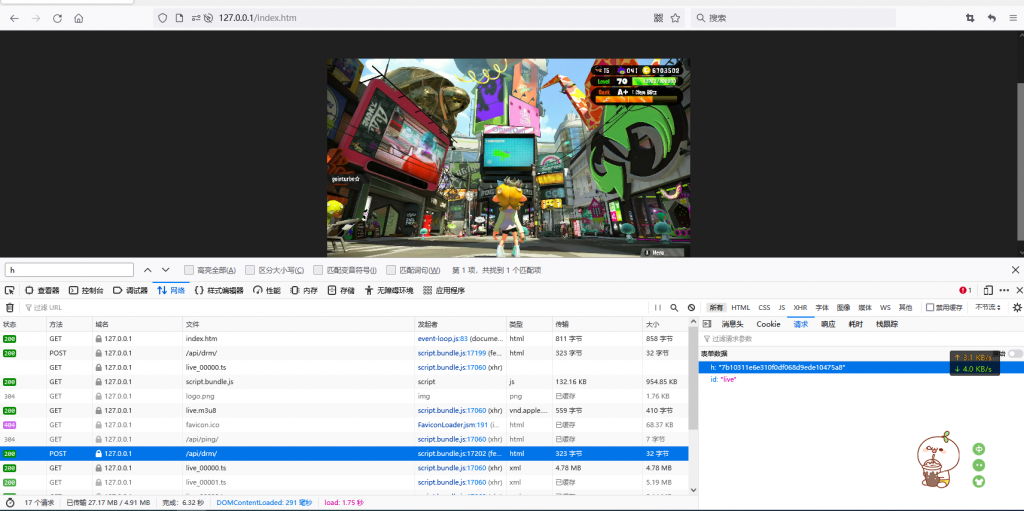Open the 存储 storage tab
The width and height of the screenshot is (1024, 511).
point(341,290)
